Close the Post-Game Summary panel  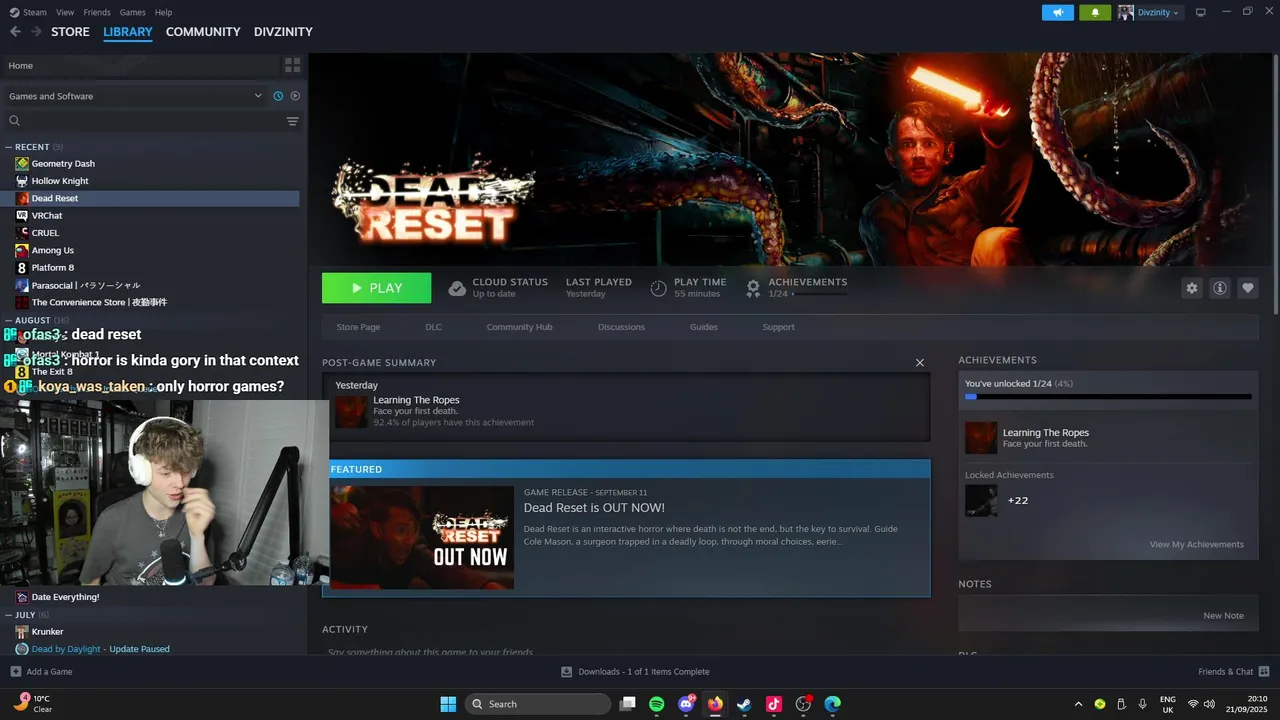tap(920, 363)
